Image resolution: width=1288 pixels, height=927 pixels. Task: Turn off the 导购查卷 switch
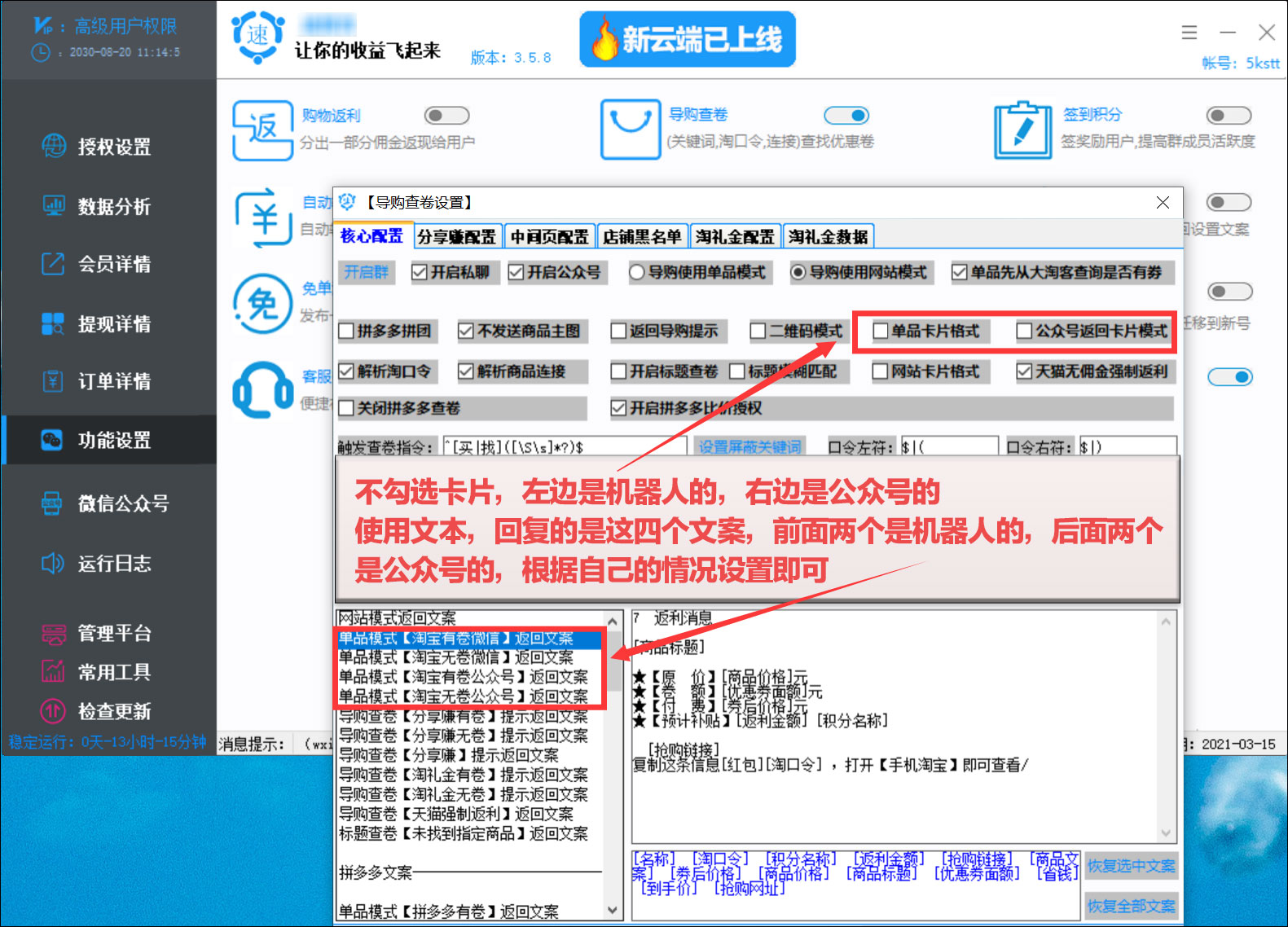coord(846,116)
